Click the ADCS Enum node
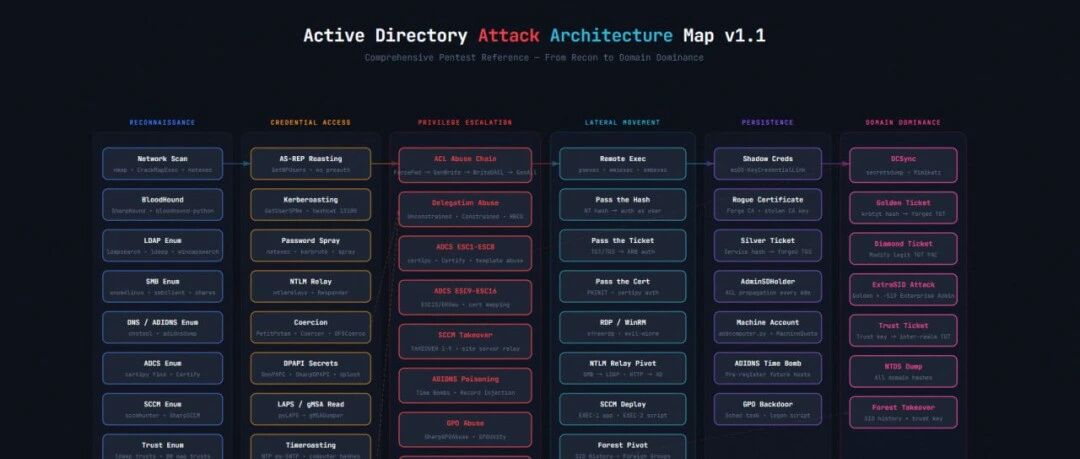Screen dimensions: 1080x459 click(x=163, y=369)
